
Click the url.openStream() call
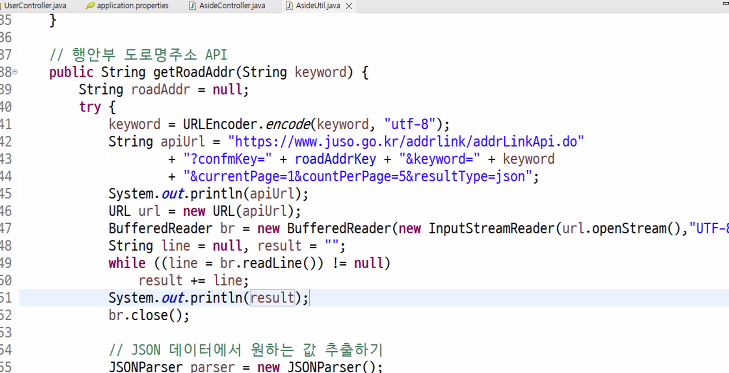(622, 228)
